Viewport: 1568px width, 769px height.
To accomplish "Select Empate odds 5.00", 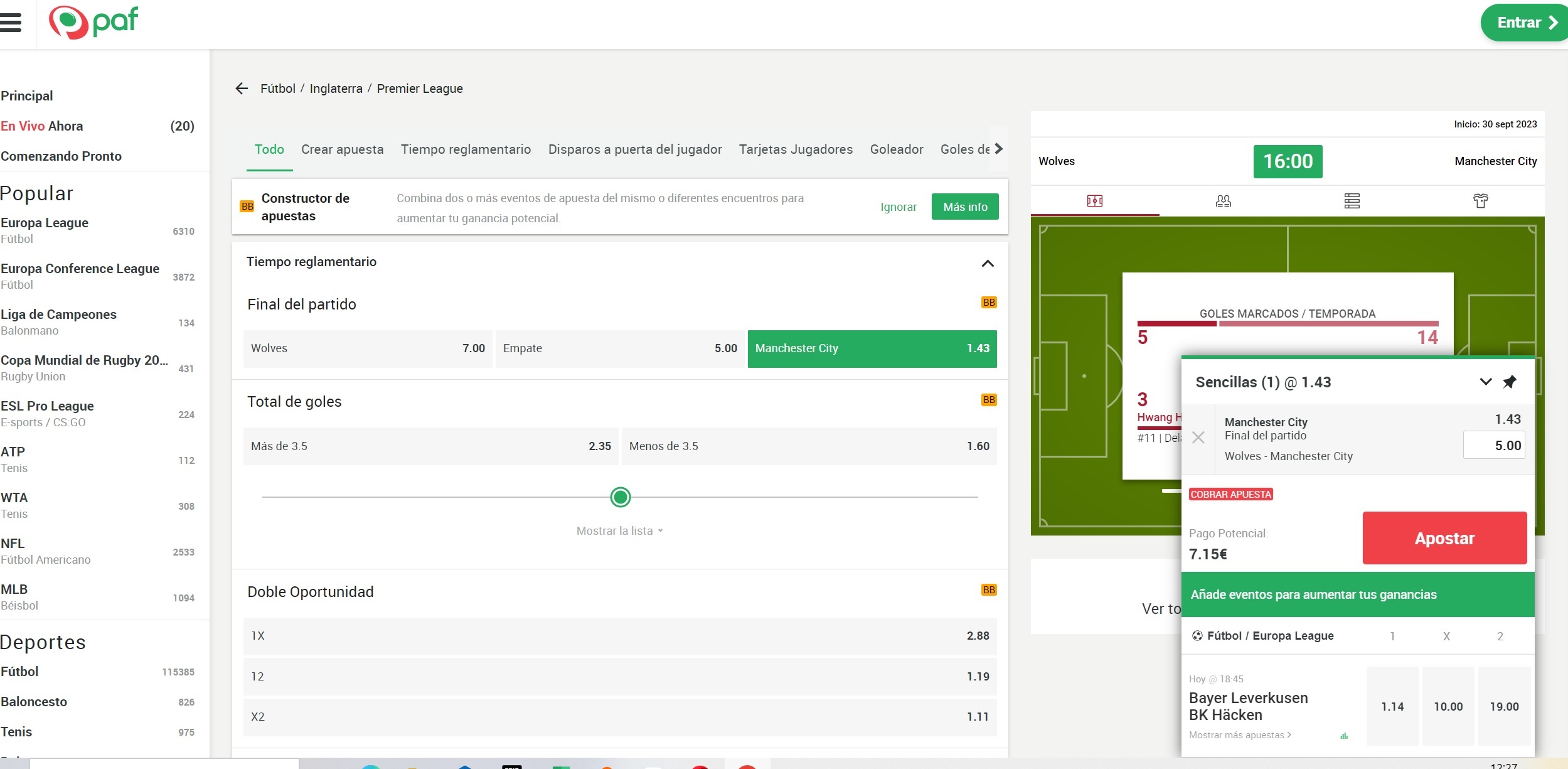I will click(620, 348).
